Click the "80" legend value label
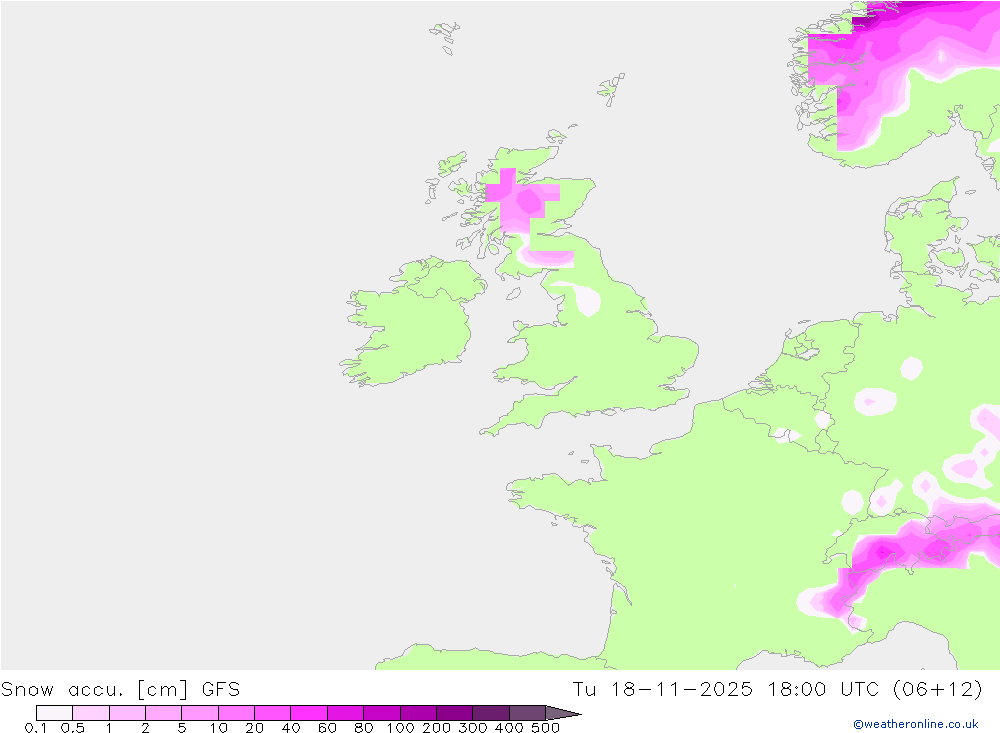1000x733 pixels. pyautogui.click(x=364, y=727)
